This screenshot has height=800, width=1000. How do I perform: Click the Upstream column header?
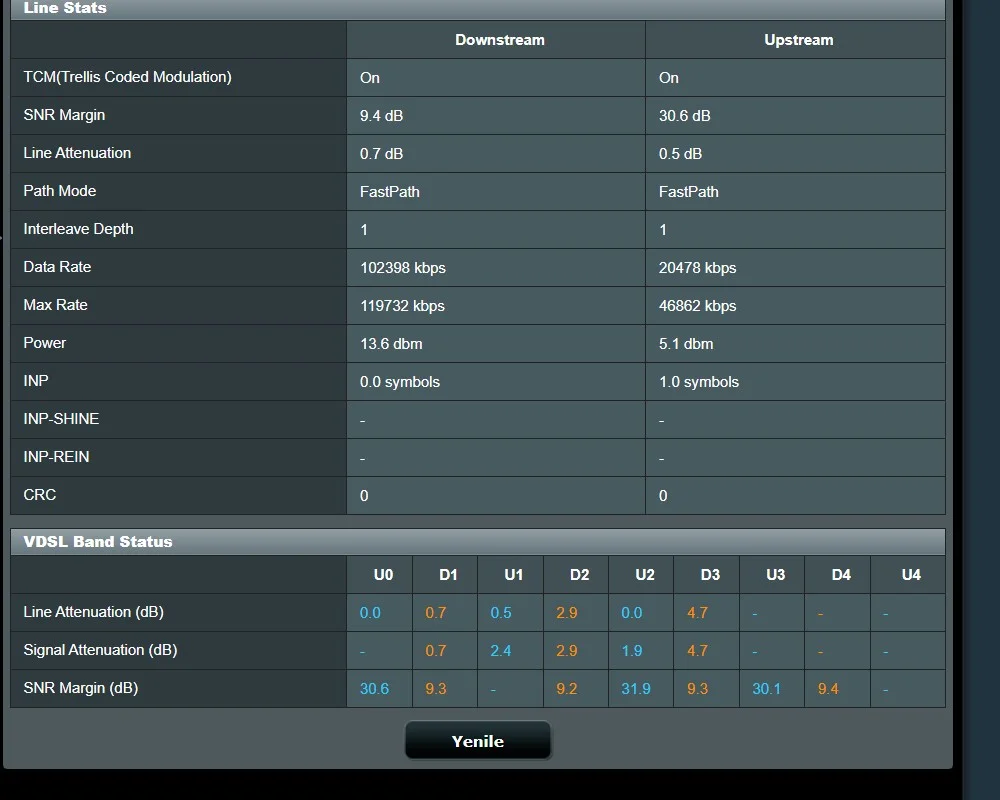tap(798, 40)
